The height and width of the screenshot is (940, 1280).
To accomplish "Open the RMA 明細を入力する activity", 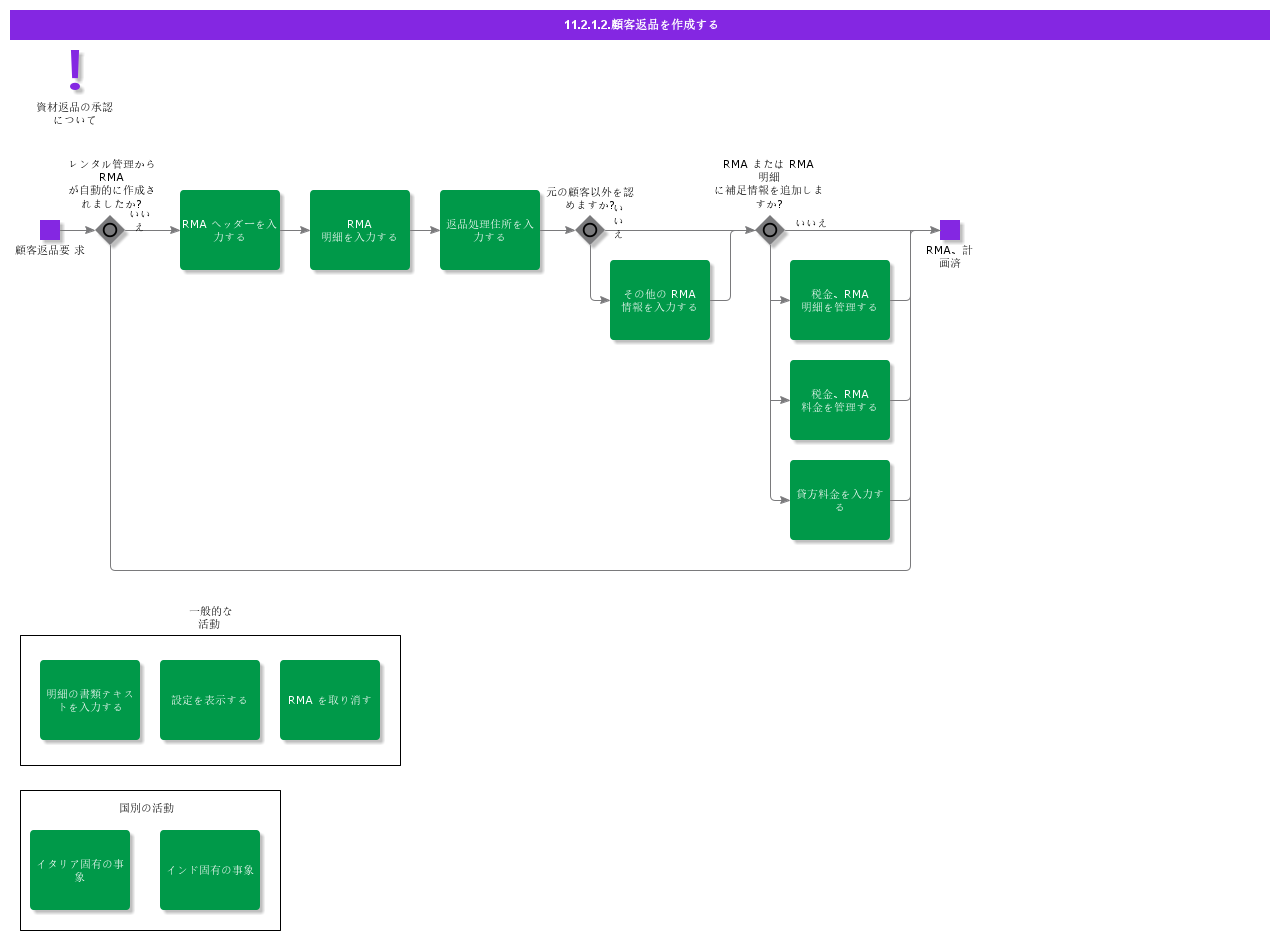I will (360, 230).
